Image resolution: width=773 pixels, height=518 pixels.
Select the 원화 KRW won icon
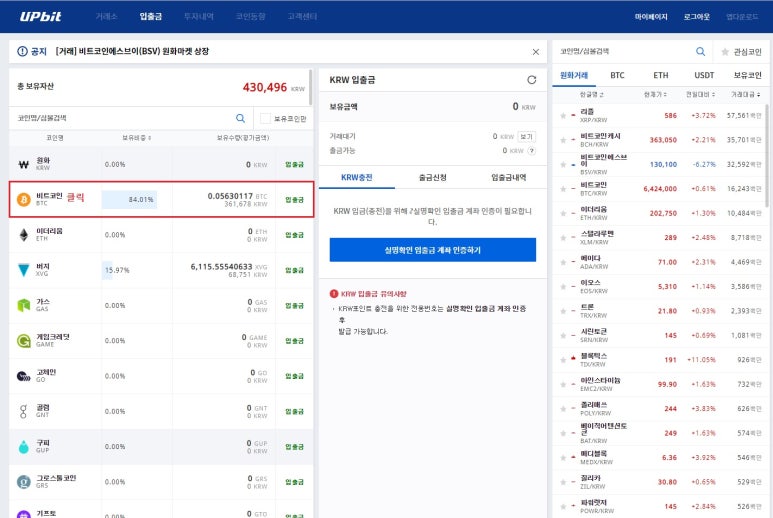pos(24,165)
